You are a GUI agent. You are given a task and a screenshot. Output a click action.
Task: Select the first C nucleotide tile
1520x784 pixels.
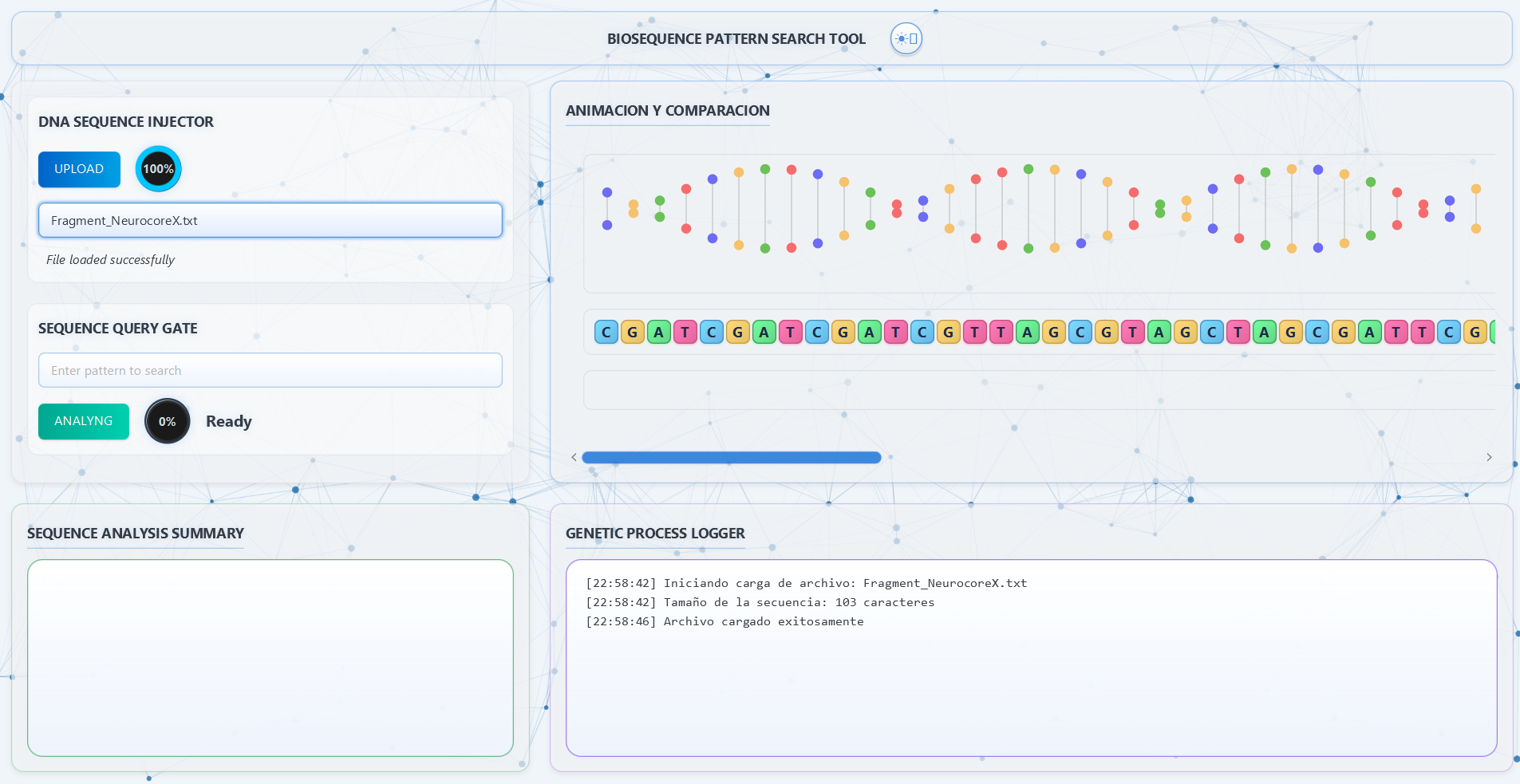click(606, 332)
